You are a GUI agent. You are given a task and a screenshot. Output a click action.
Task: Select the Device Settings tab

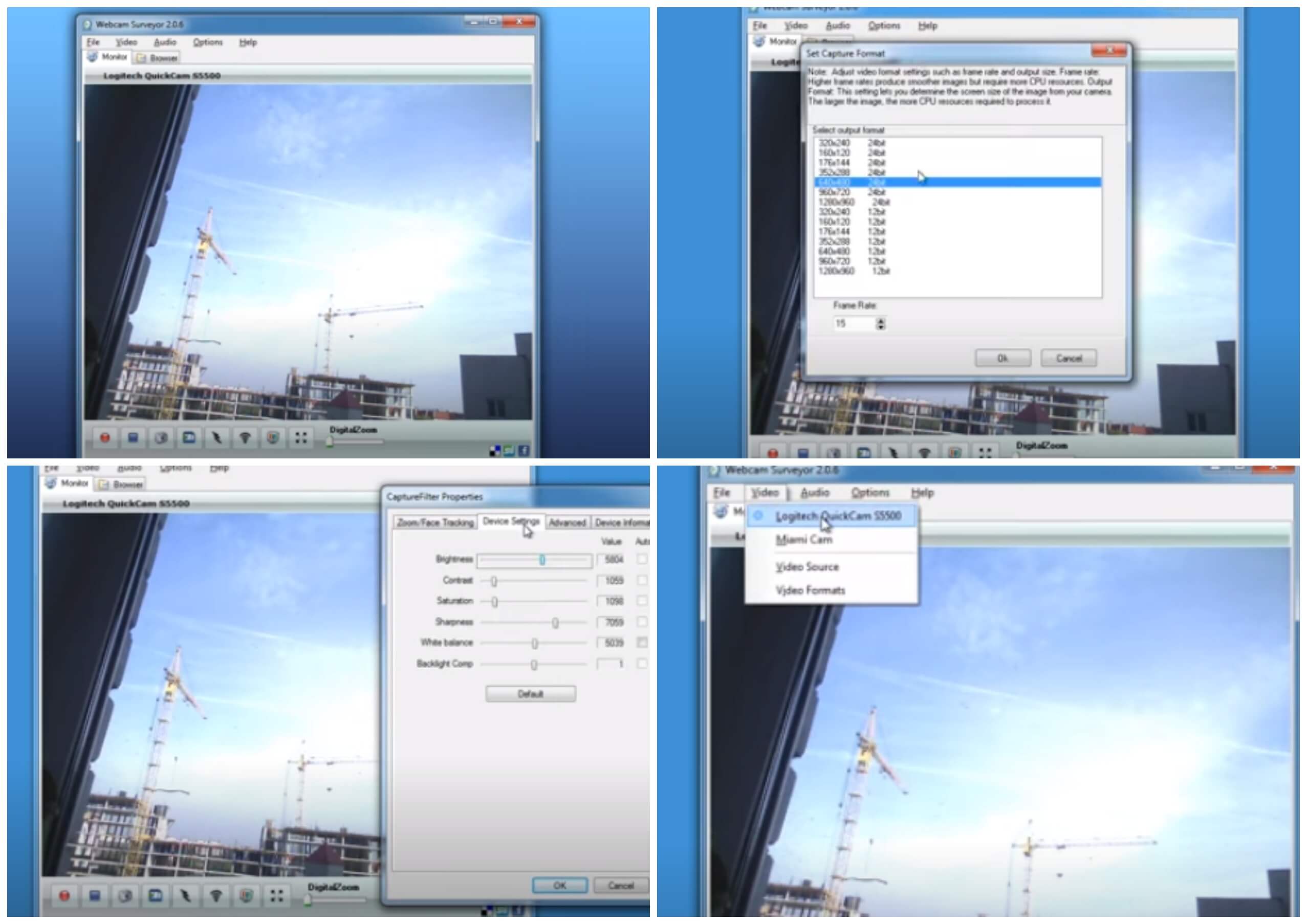[x=511, y=521]
